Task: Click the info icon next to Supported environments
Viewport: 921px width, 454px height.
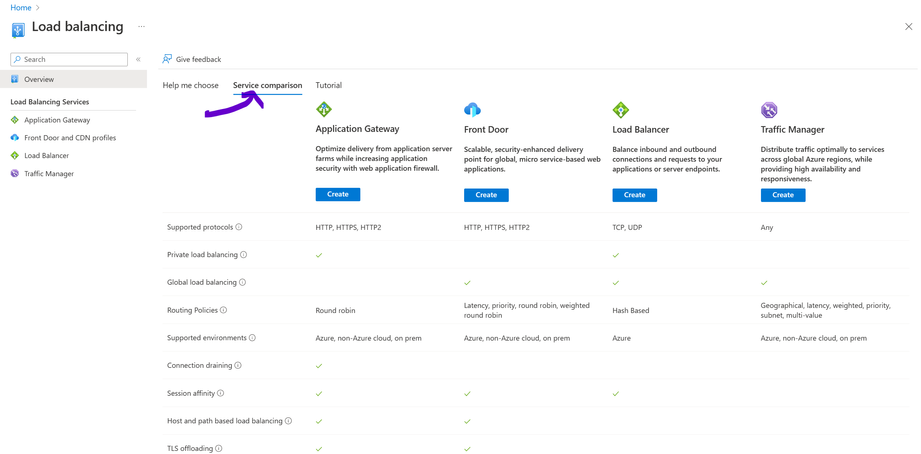Action: pyautogui.click(x=253, y=338)
